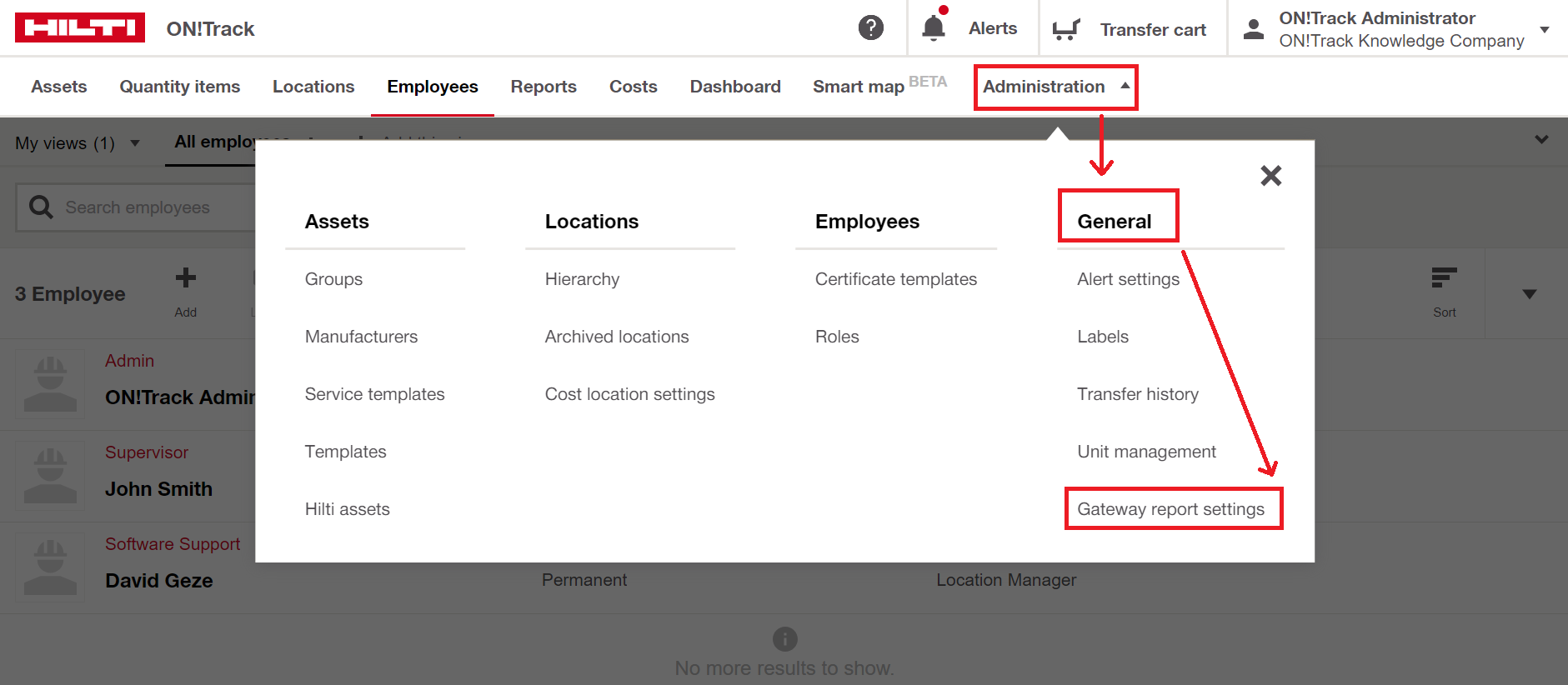The image size is (1568, 685).
Task: Click the Supervisor label
Action: pos(147,452)
